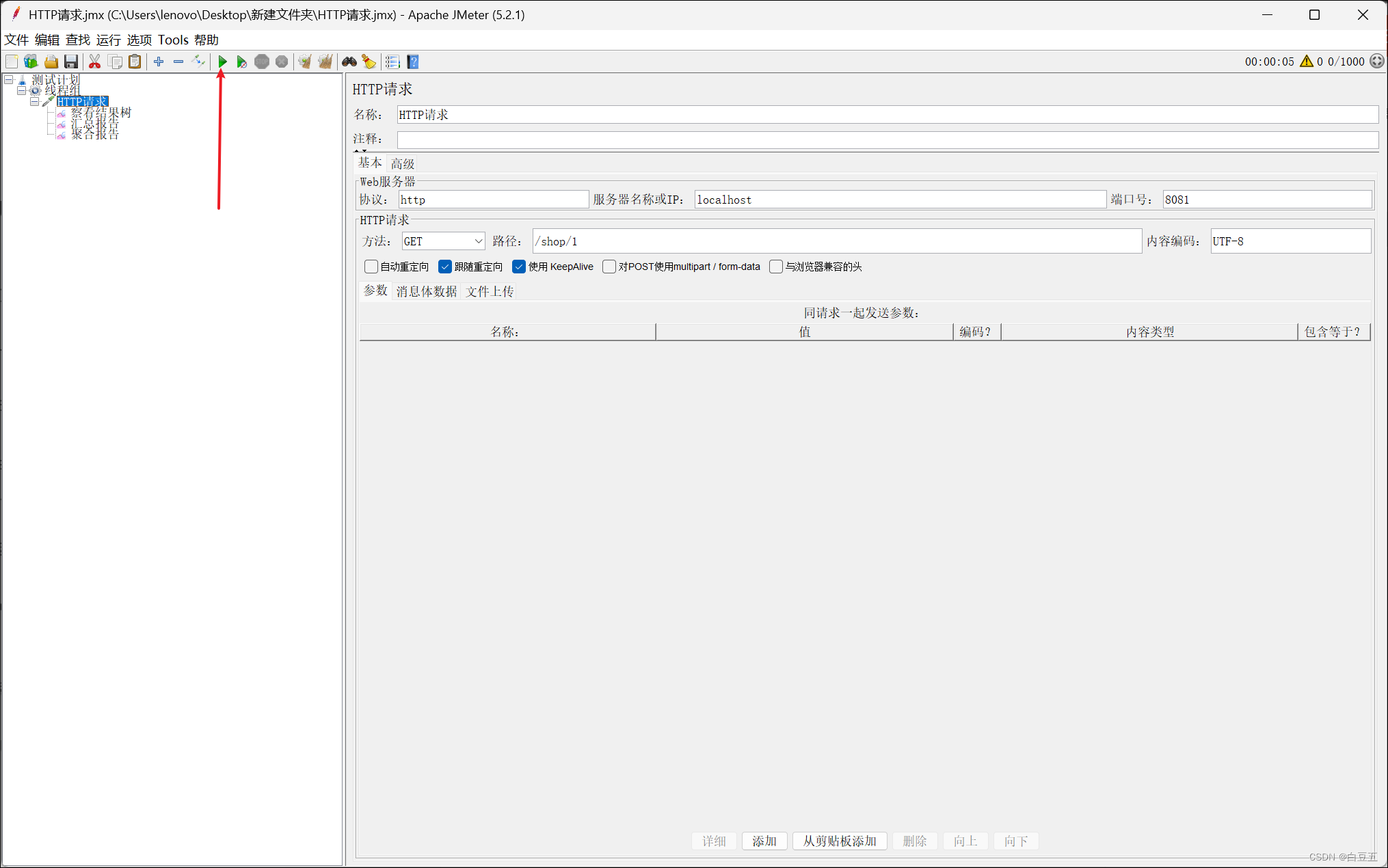This screenshot has width=1388, height=868.
Task: Click the green Start test button
Action: pos(222,62)
